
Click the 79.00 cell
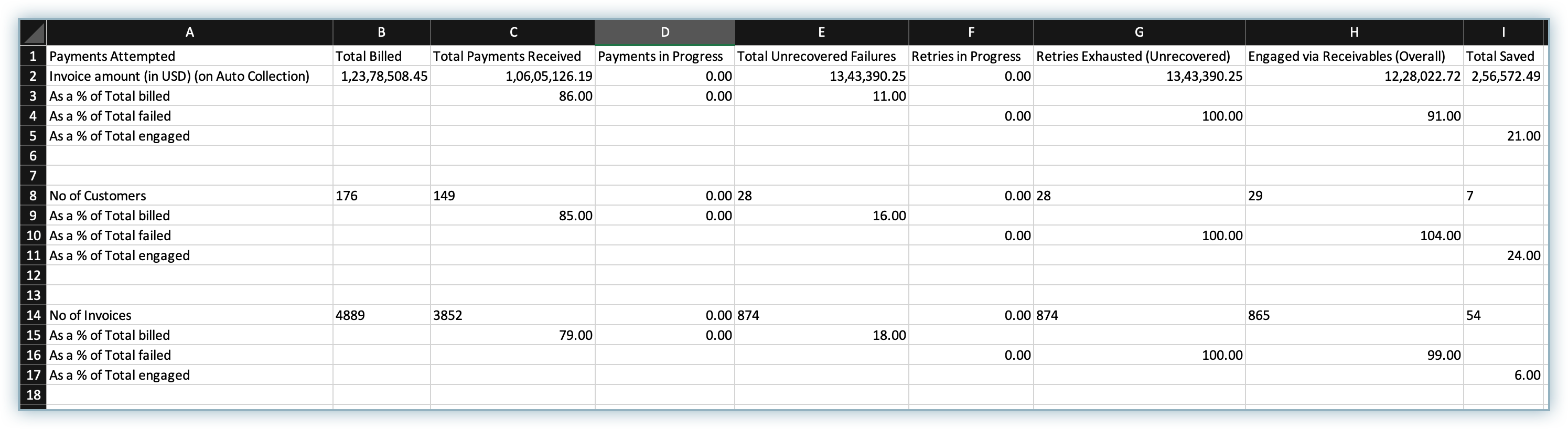coord(513,335)
